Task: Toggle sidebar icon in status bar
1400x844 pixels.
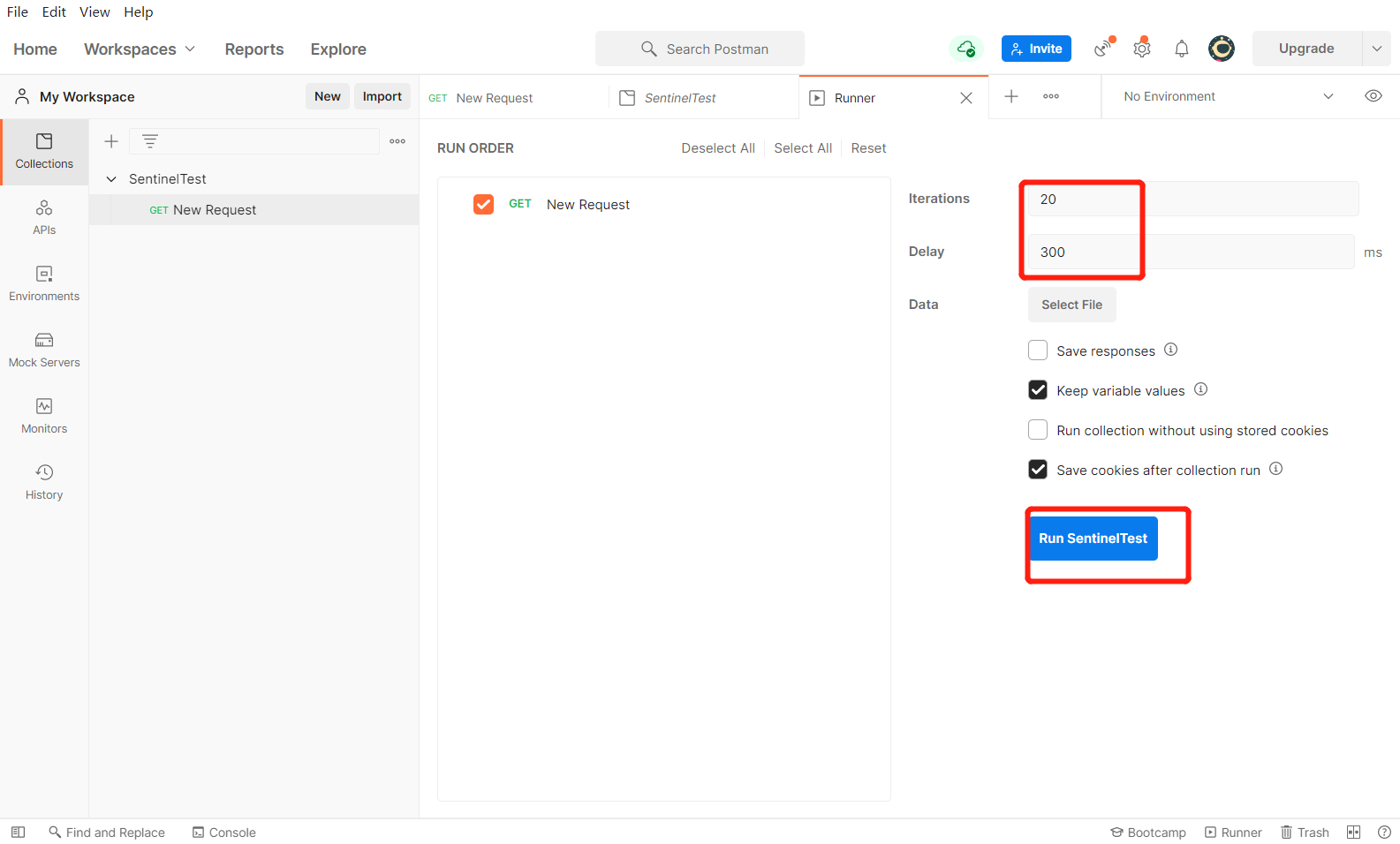Action: (18, 832)
